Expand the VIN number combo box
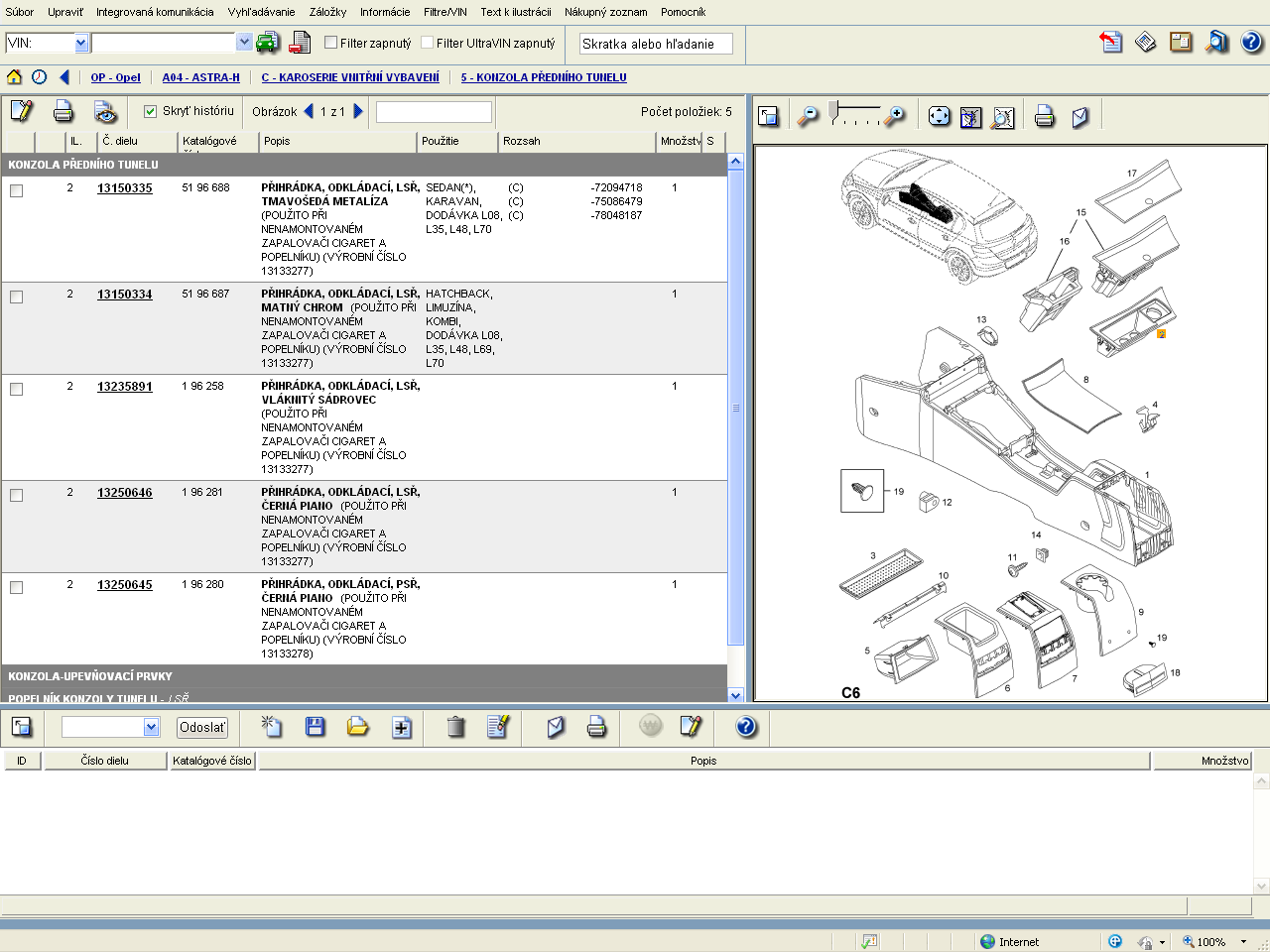 [x=244, y=43]
